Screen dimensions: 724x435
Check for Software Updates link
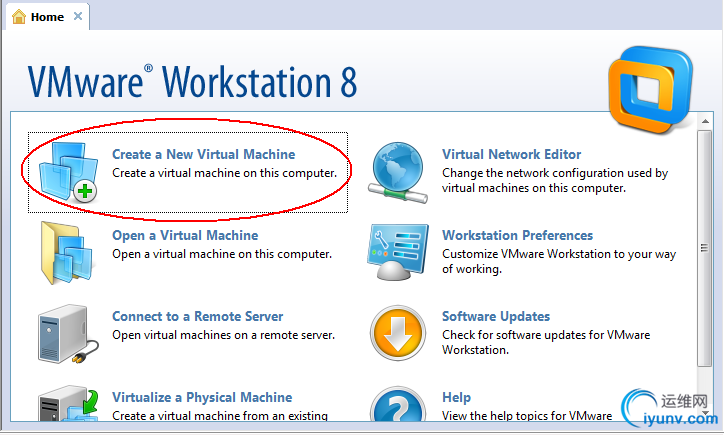(x=496, y=316)
